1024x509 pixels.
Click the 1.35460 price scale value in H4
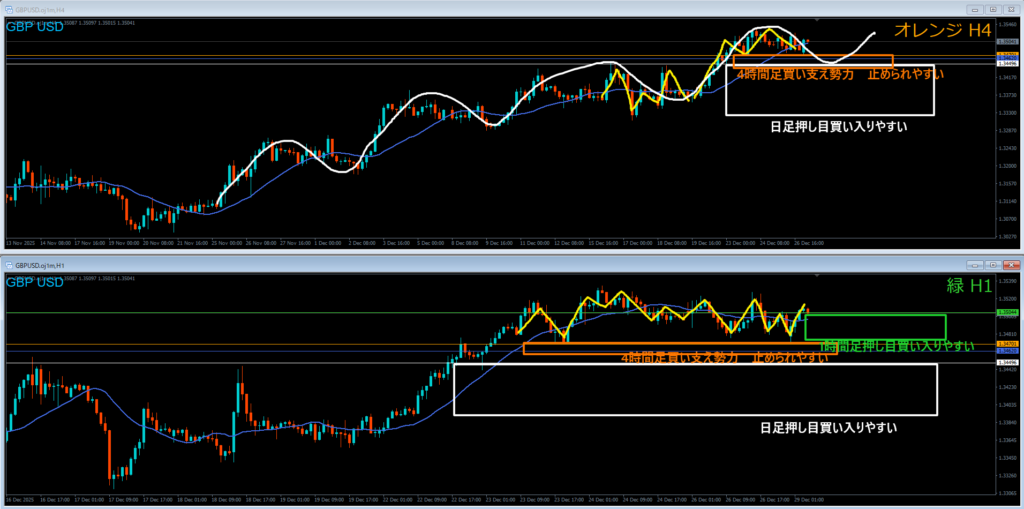1007,23
